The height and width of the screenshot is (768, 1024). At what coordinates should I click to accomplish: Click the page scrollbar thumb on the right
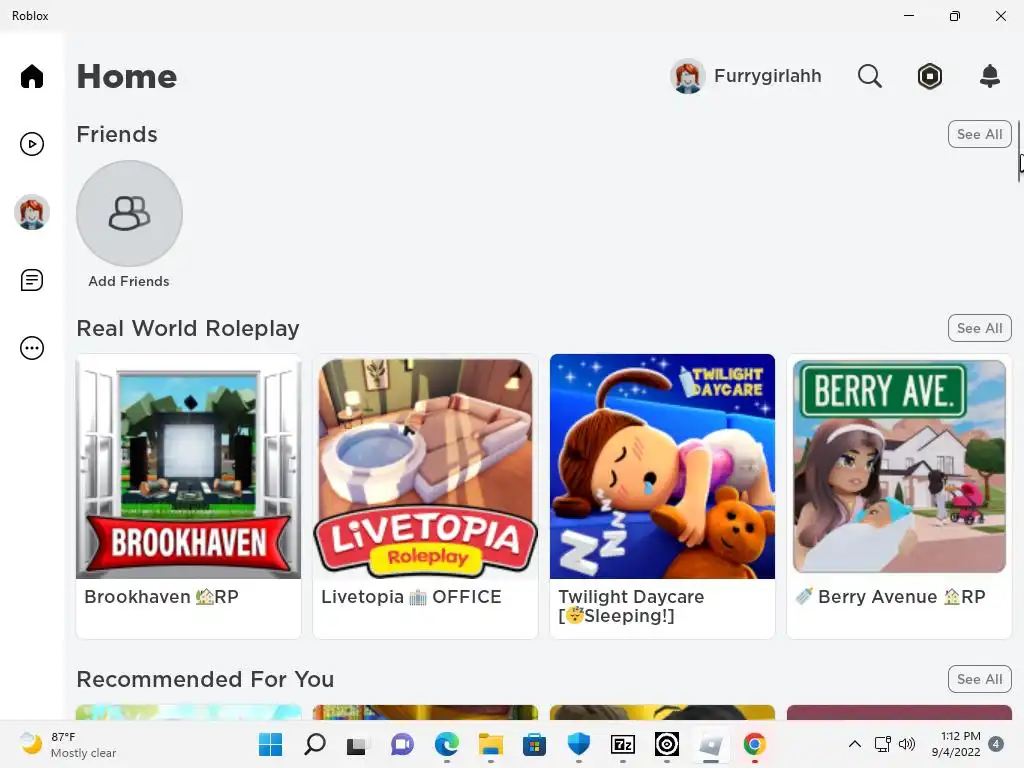click(1020, 150)
